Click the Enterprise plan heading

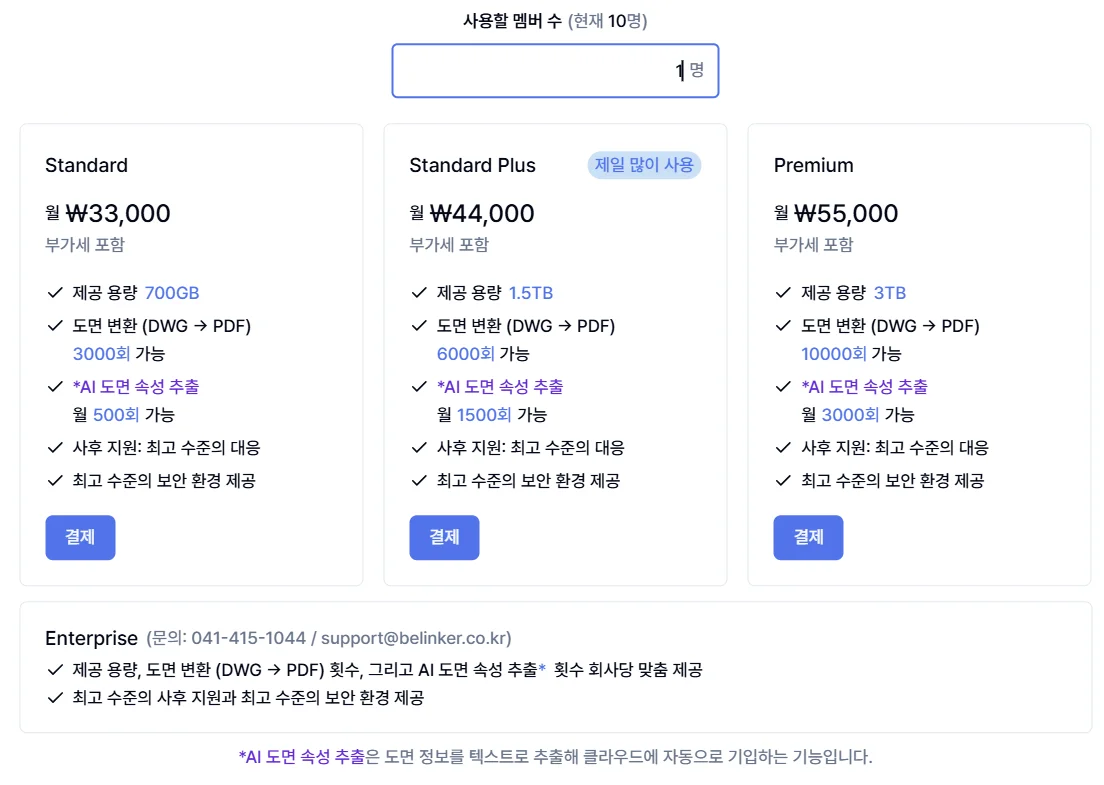tap(91, 638)
